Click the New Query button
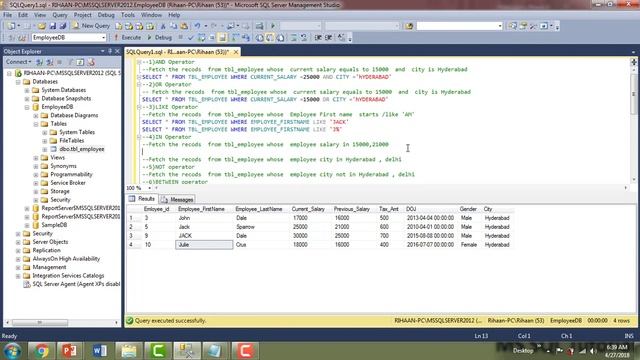 (91, 26)
